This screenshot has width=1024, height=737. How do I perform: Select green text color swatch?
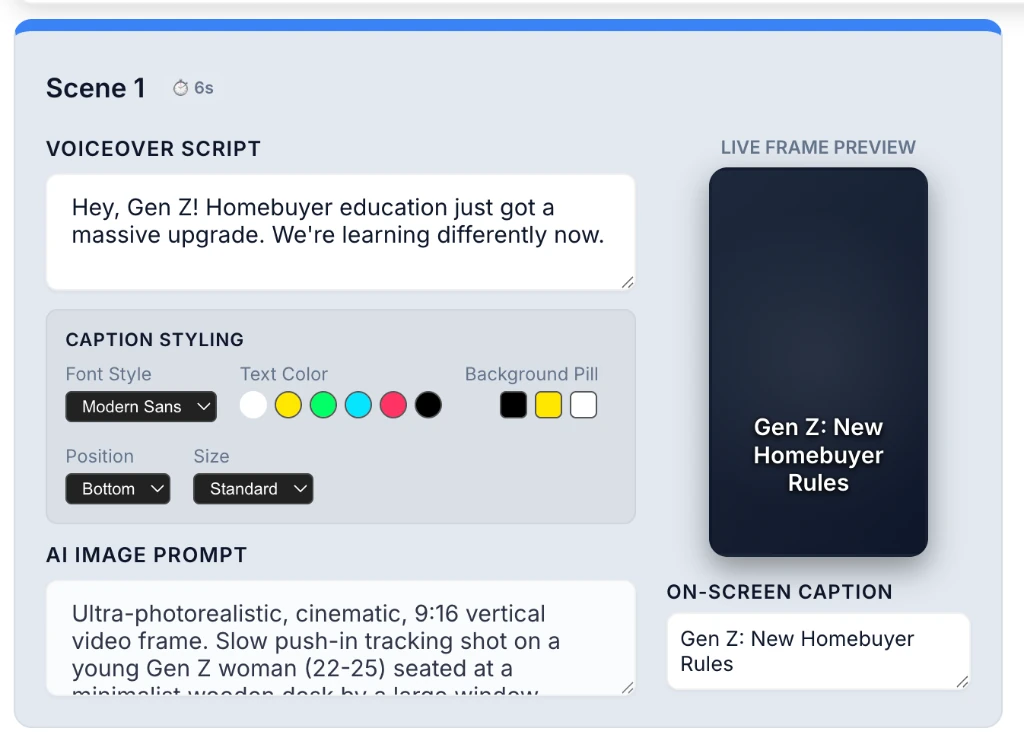point(323,405)
